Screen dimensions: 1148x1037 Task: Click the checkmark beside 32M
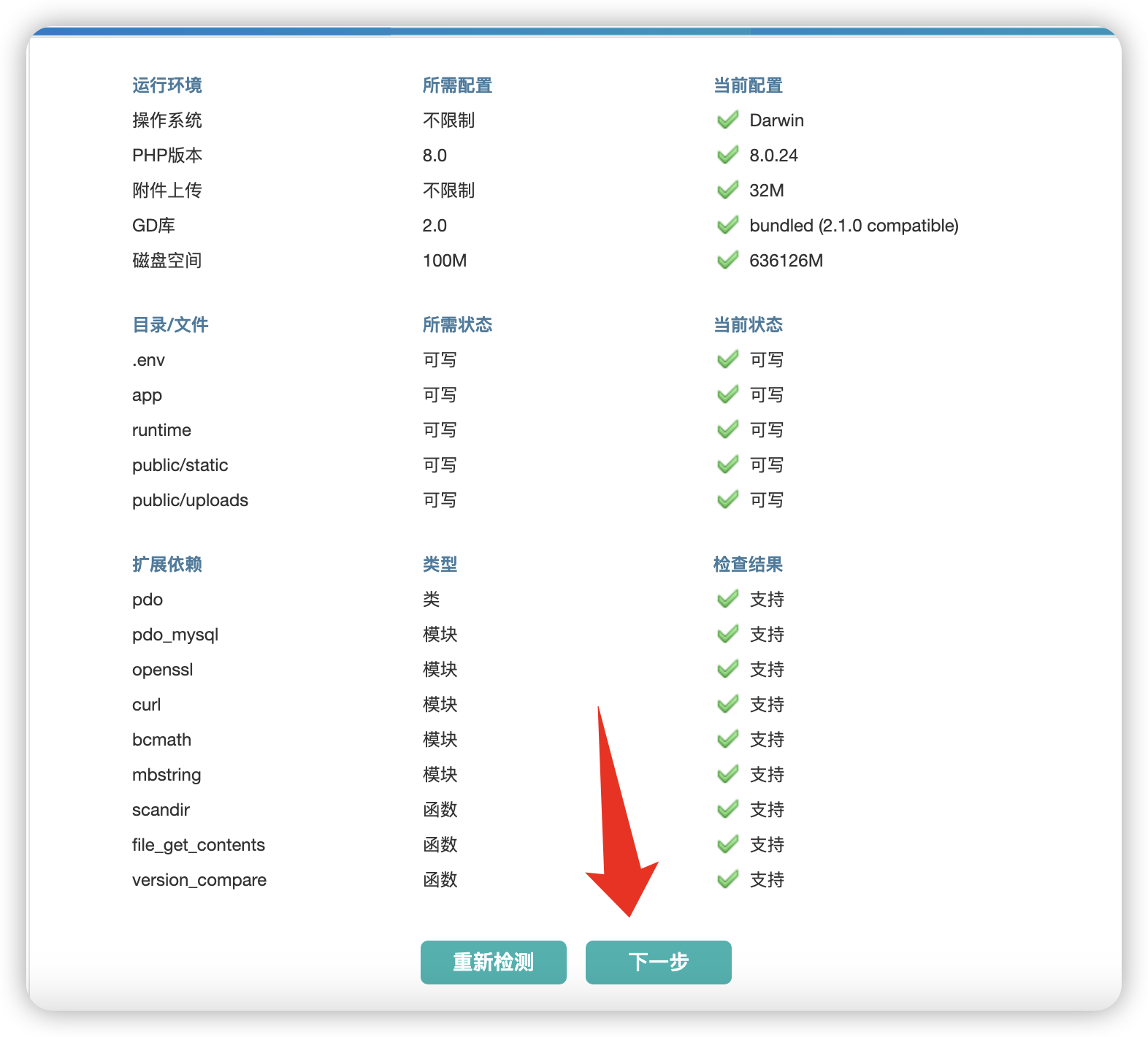pyautogui.click(x=727, y=190)
